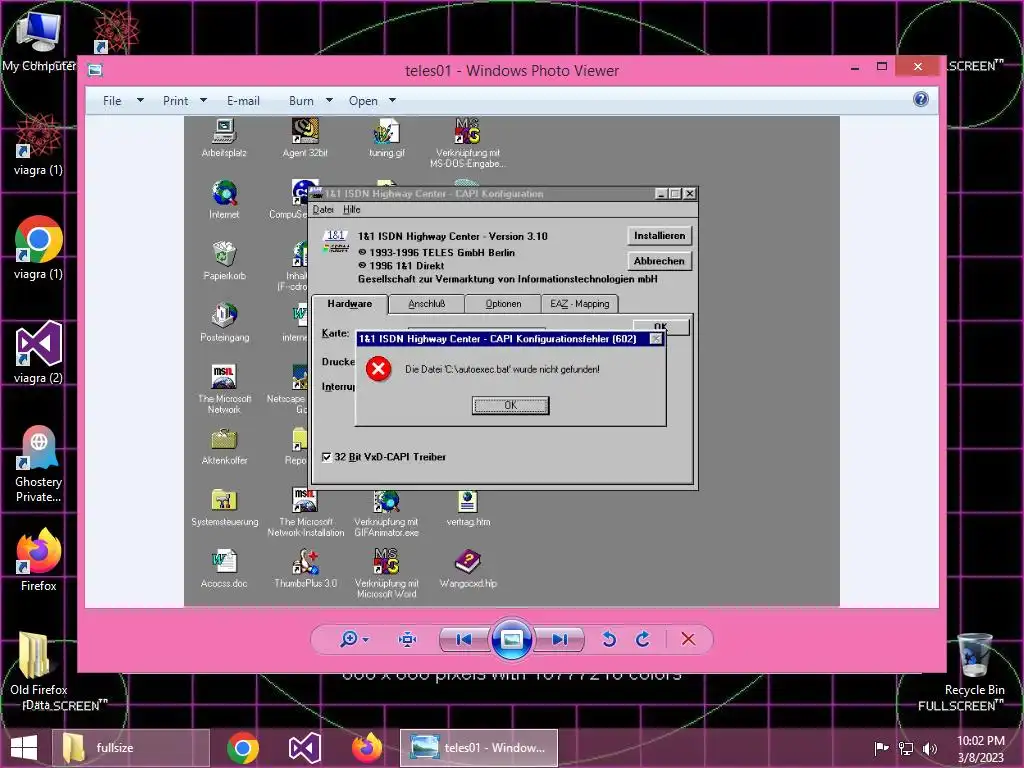Open the File dropdown in Photo Viewer

[122, 101]
